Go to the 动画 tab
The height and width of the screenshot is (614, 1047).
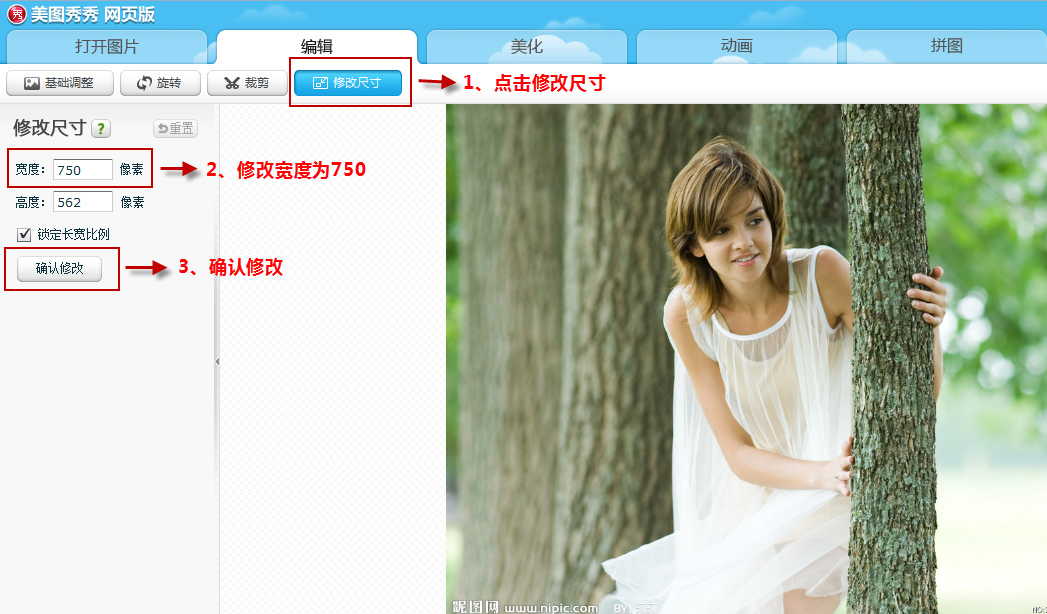pos(737,47)
